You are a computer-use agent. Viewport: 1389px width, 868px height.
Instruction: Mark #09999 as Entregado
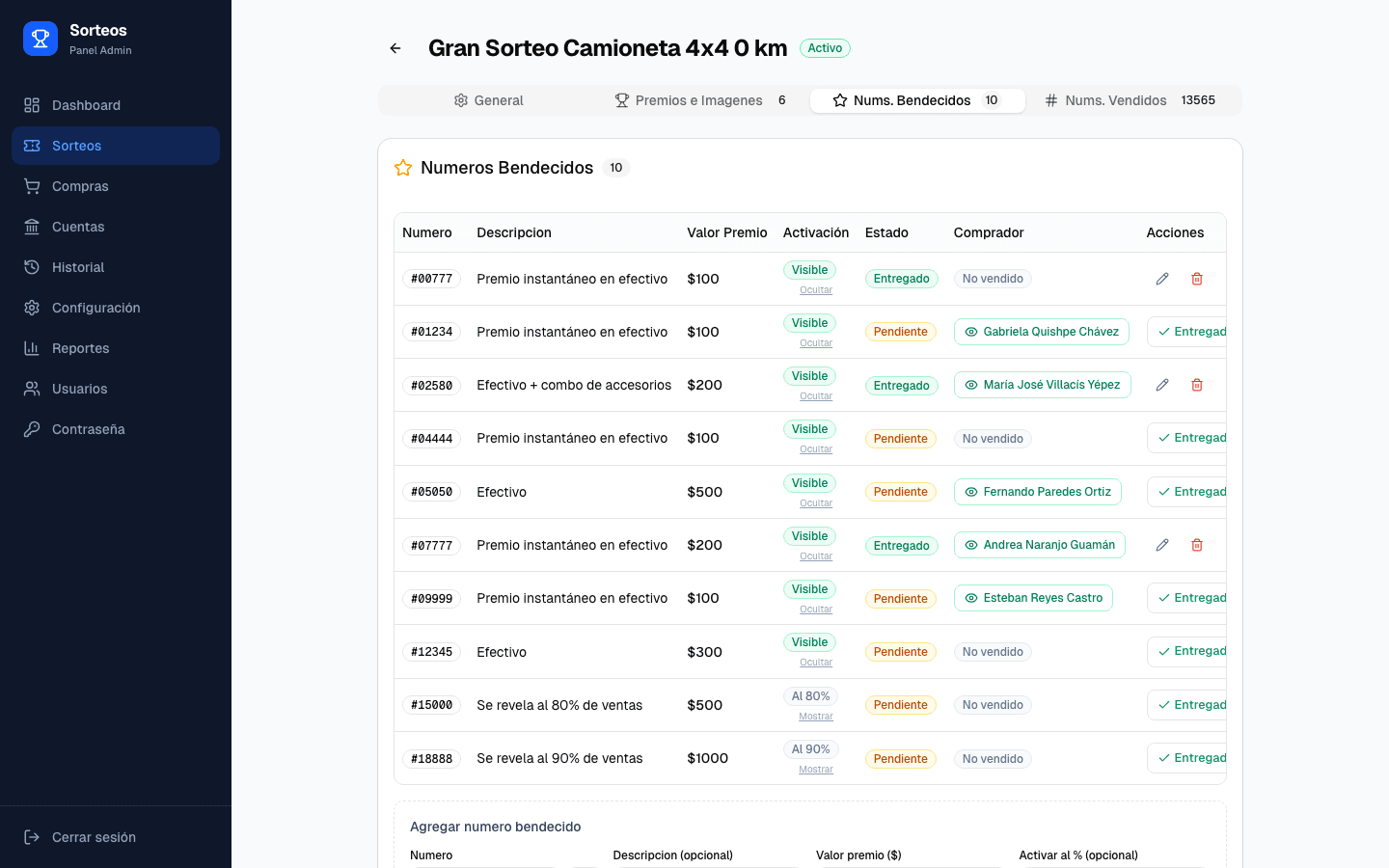coord(1187,598)
